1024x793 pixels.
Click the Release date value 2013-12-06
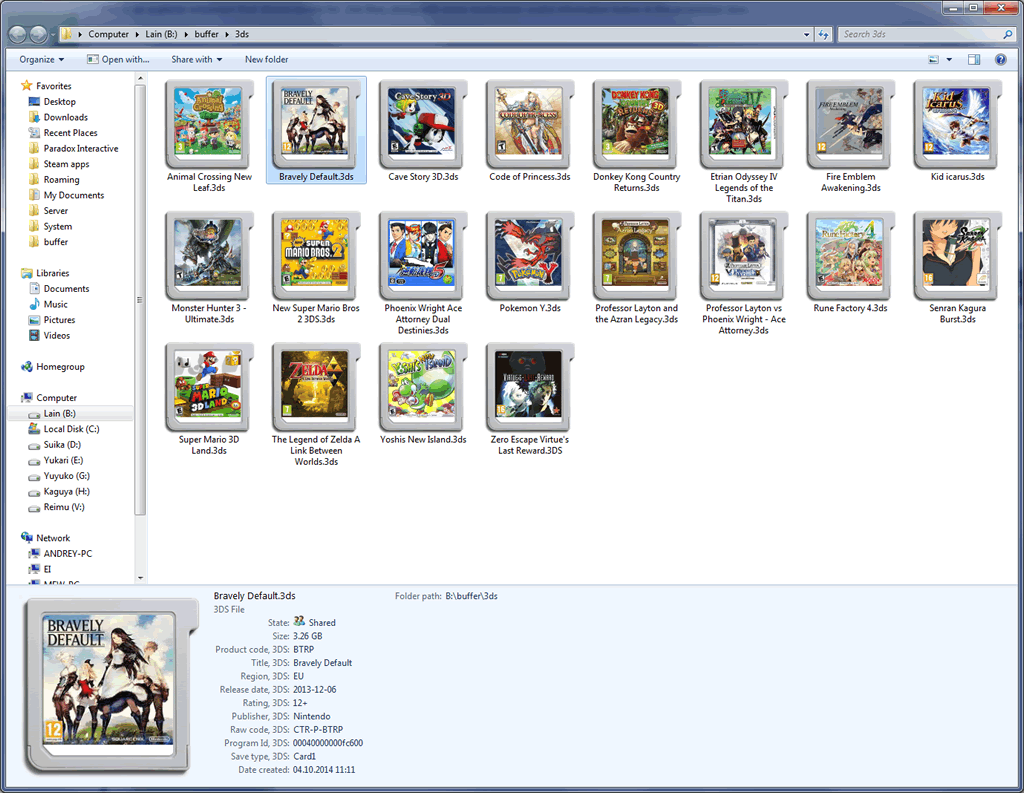tap(315, 690)
